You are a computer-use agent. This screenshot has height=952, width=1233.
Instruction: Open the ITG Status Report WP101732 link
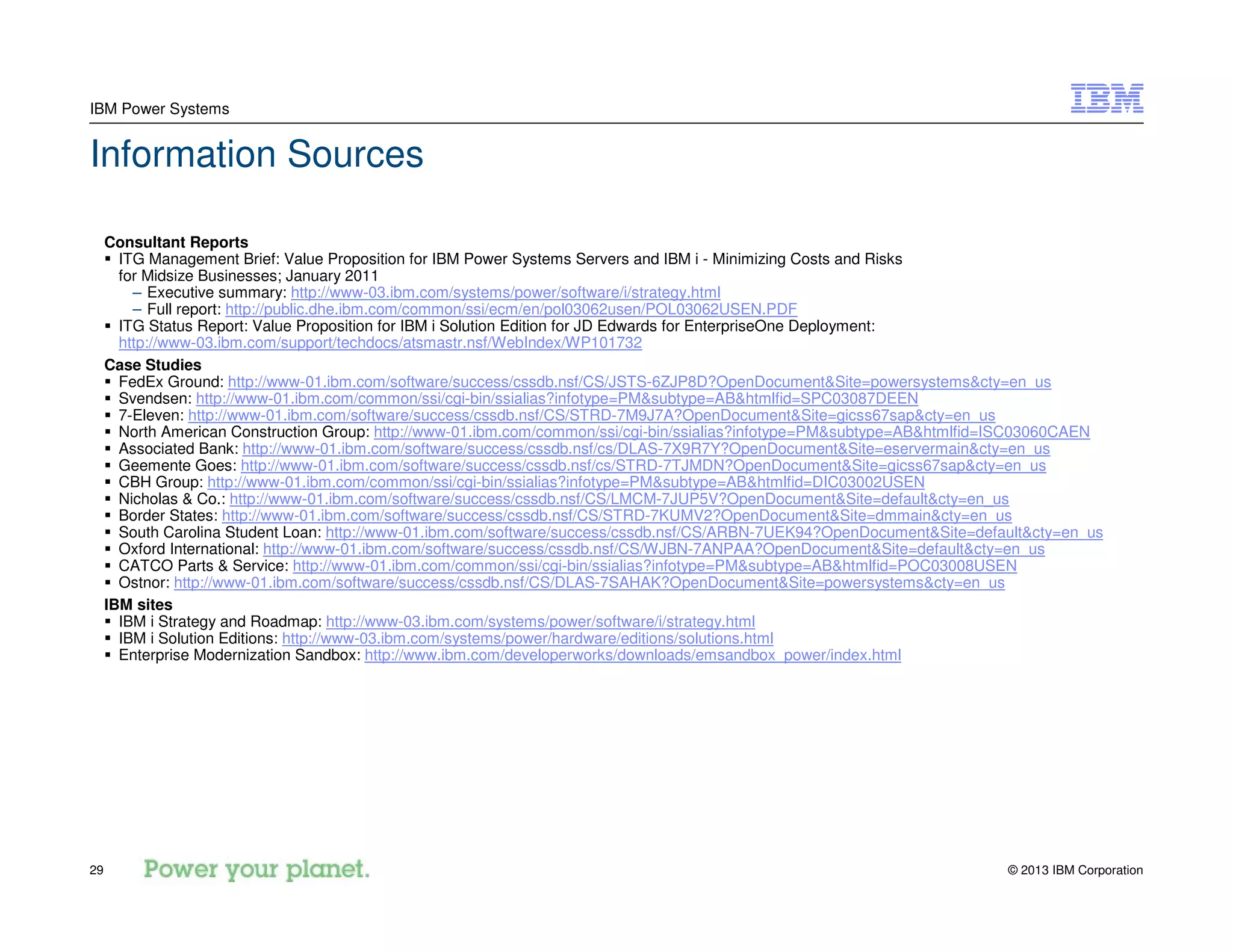(x=380, y=344)
